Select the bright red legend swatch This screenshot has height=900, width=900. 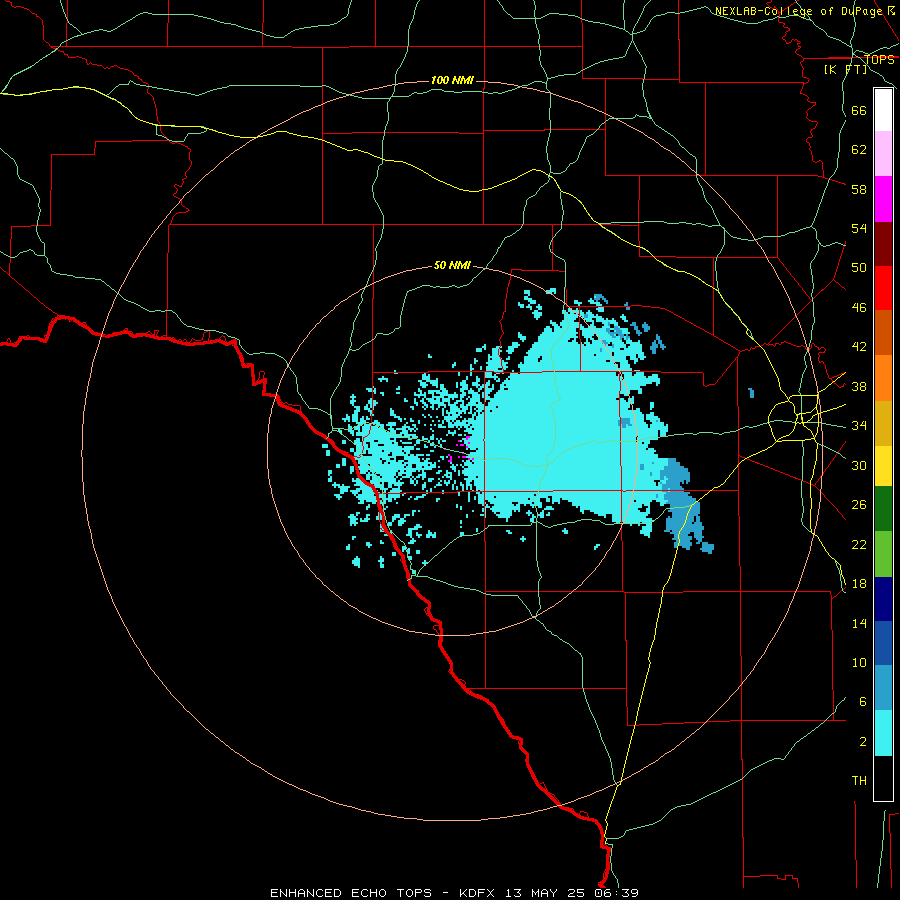883,288
